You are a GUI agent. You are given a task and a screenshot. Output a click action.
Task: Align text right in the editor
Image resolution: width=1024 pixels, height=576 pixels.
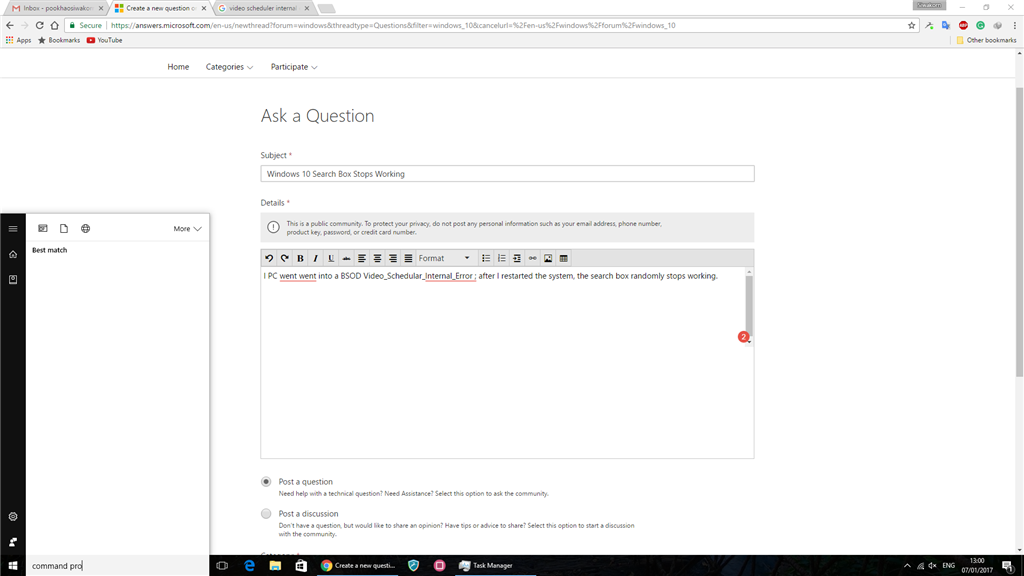click(392, 259)
